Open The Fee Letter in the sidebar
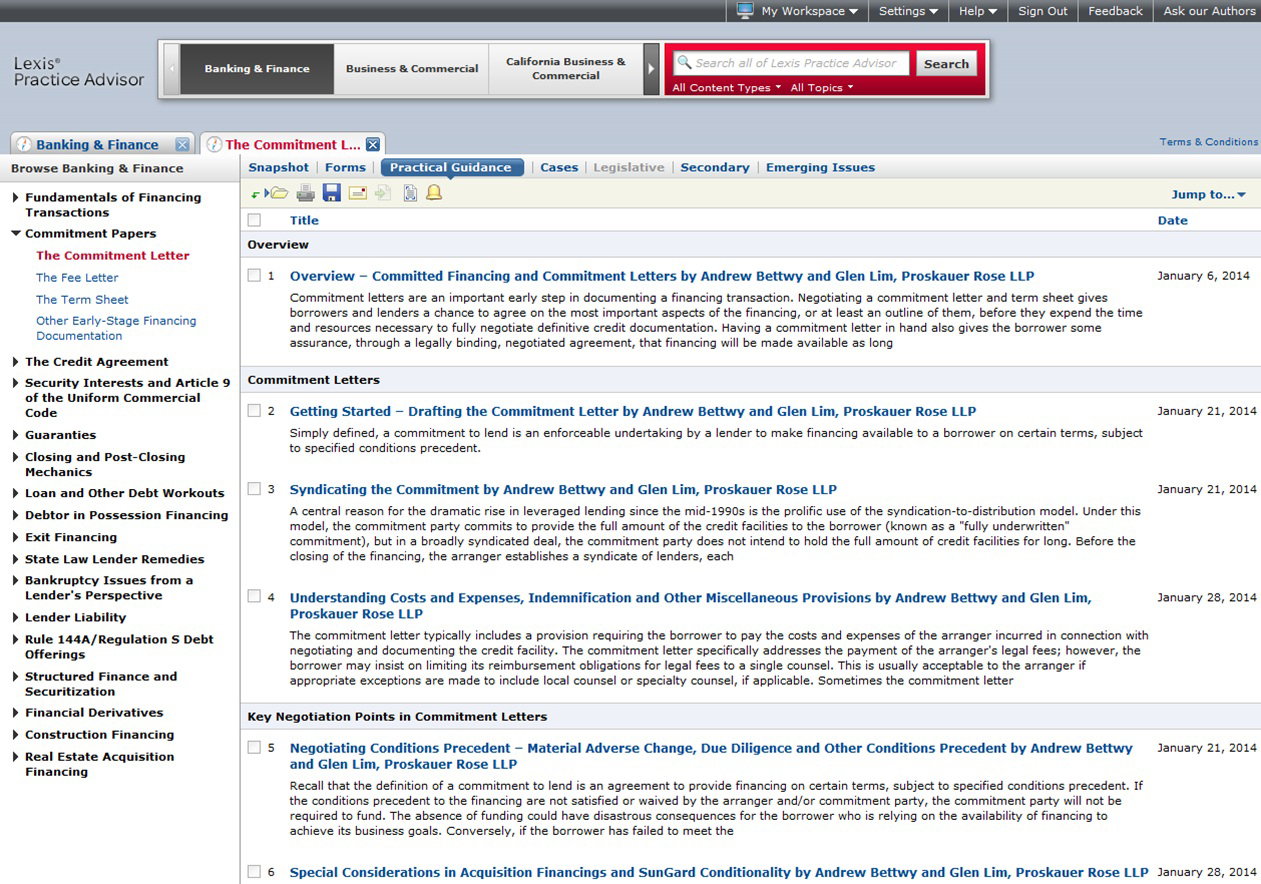The height and width of the screenshot is (884, 1261). (77, 278)
